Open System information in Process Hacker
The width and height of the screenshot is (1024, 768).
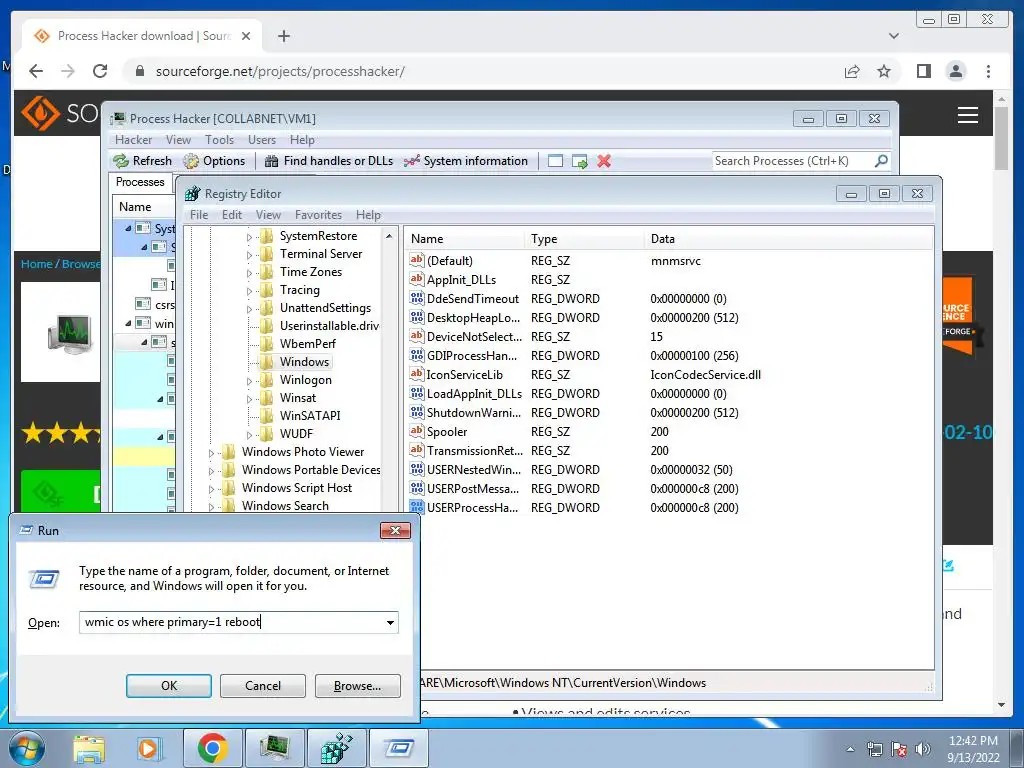pos(466,161)
